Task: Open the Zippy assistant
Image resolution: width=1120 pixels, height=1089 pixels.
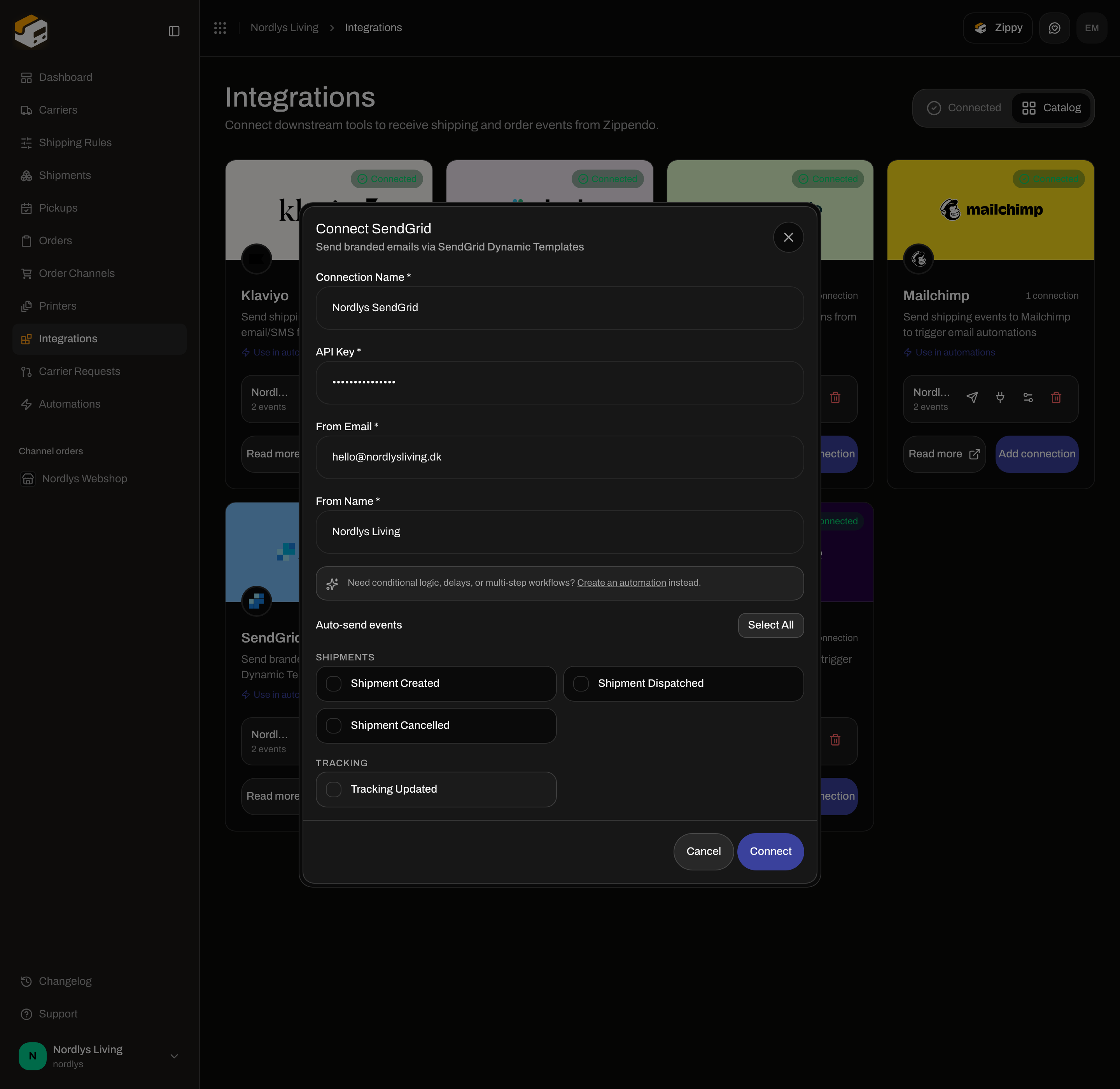Action: click(x=997, y=28)
